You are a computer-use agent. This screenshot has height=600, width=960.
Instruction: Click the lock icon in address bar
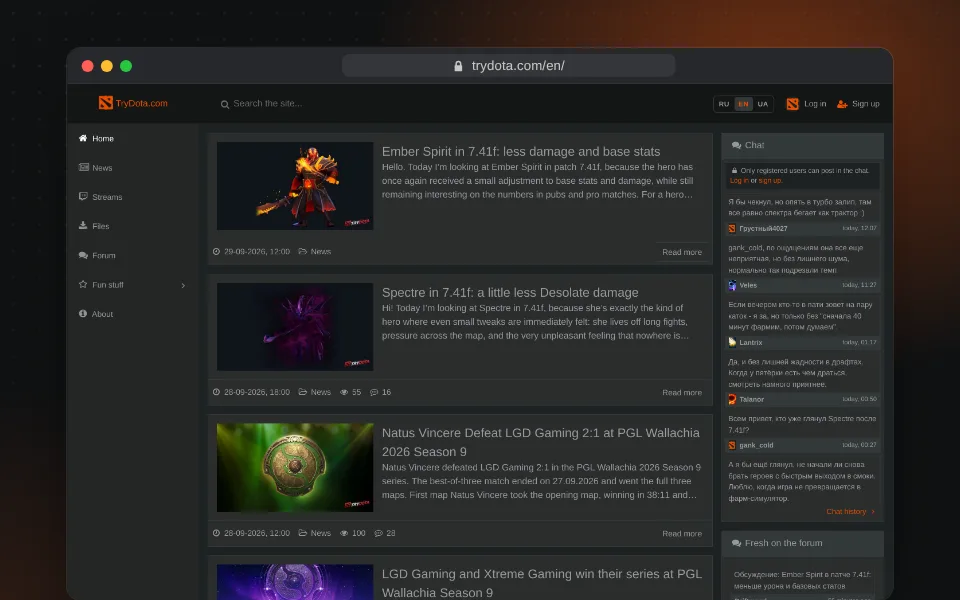(x=458, y=66)
